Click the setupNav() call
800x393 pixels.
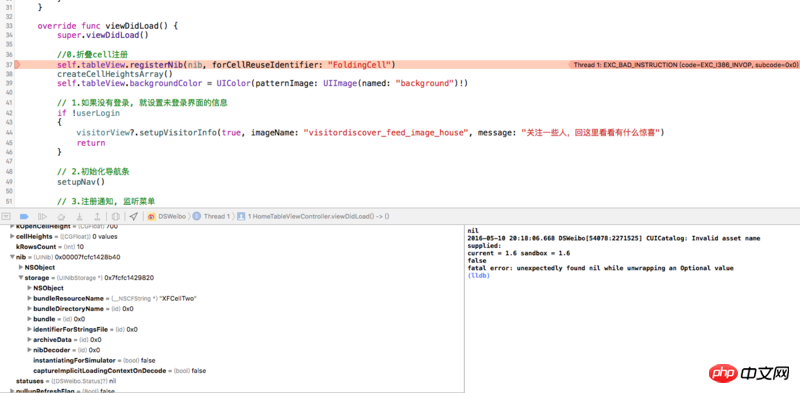click(x=81, y=182)
